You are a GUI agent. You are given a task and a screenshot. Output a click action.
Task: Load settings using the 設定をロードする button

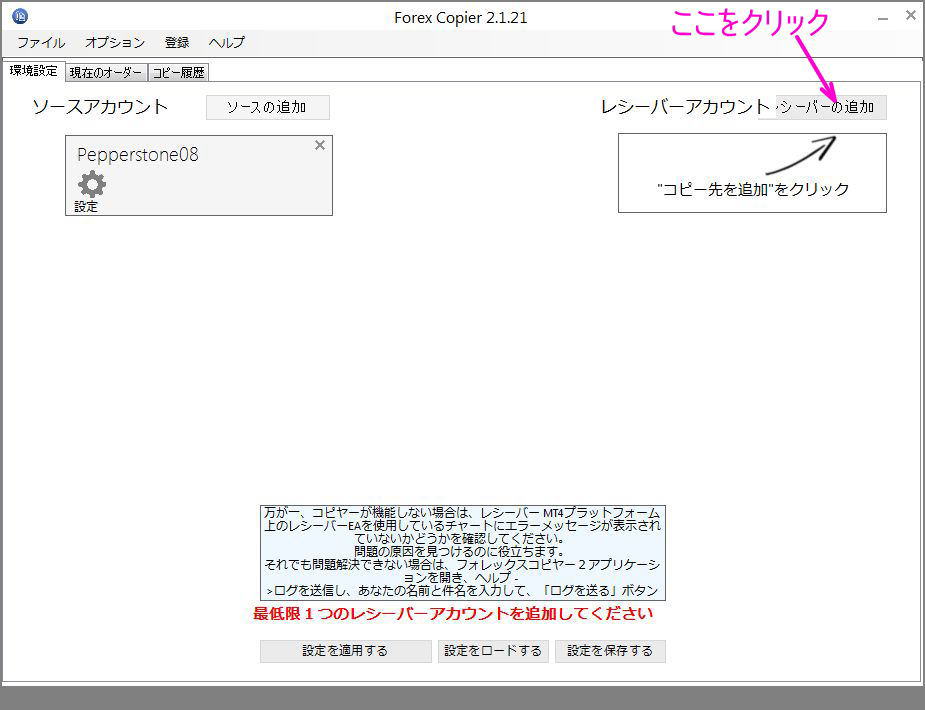tap(494, 651)
